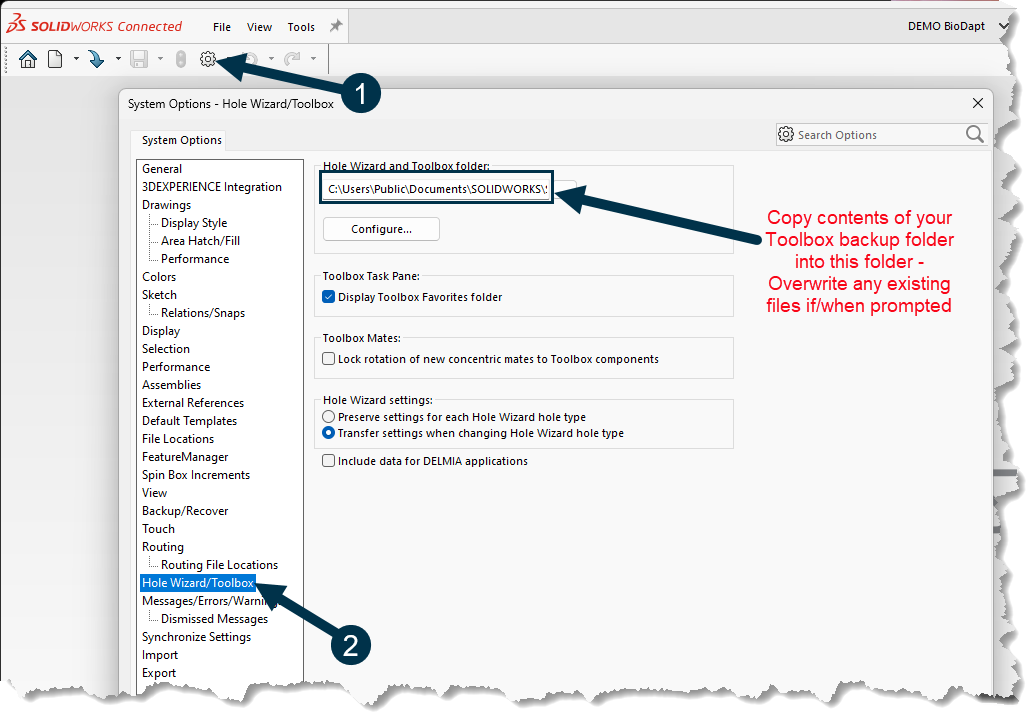Select top-level Performance option below Selection
This screenshot has height=718, width=1034.
point(176,367)
